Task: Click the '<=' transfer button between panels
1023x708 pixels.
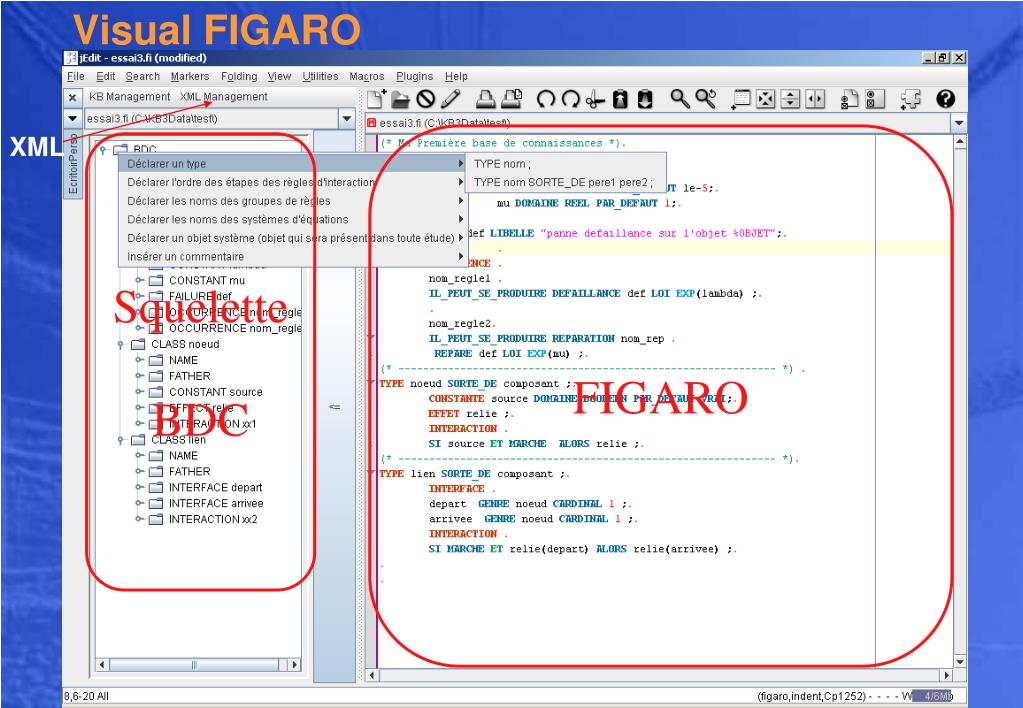Action: (334, 407)
